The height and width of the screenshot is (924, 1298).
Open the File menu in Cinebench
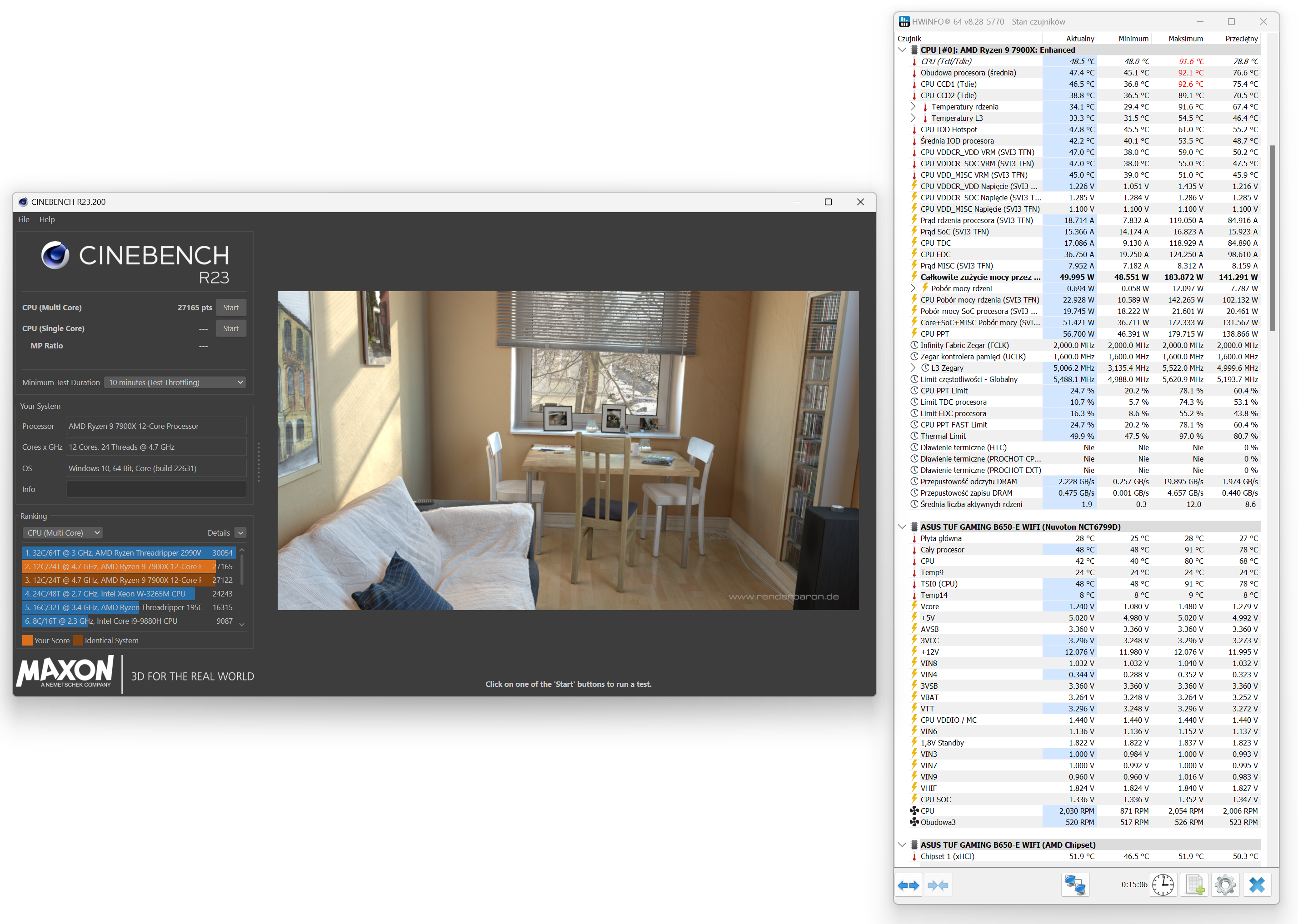coord(23,219)
